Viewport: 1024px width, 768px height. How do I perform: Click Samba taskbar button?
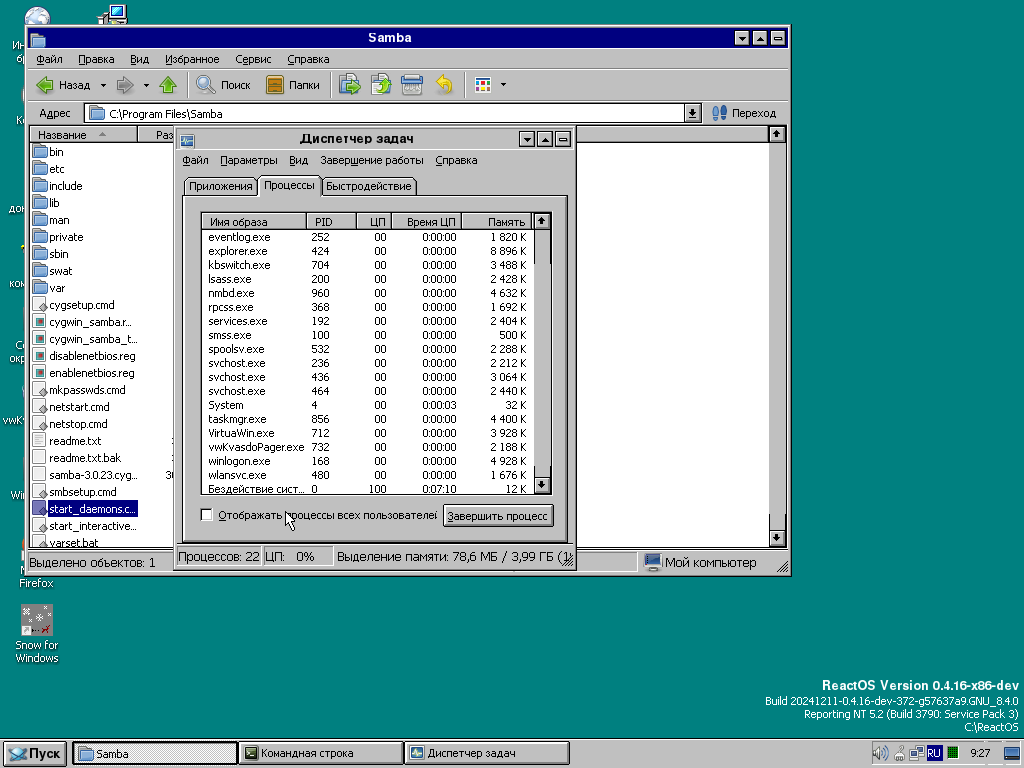pos(155,753)
